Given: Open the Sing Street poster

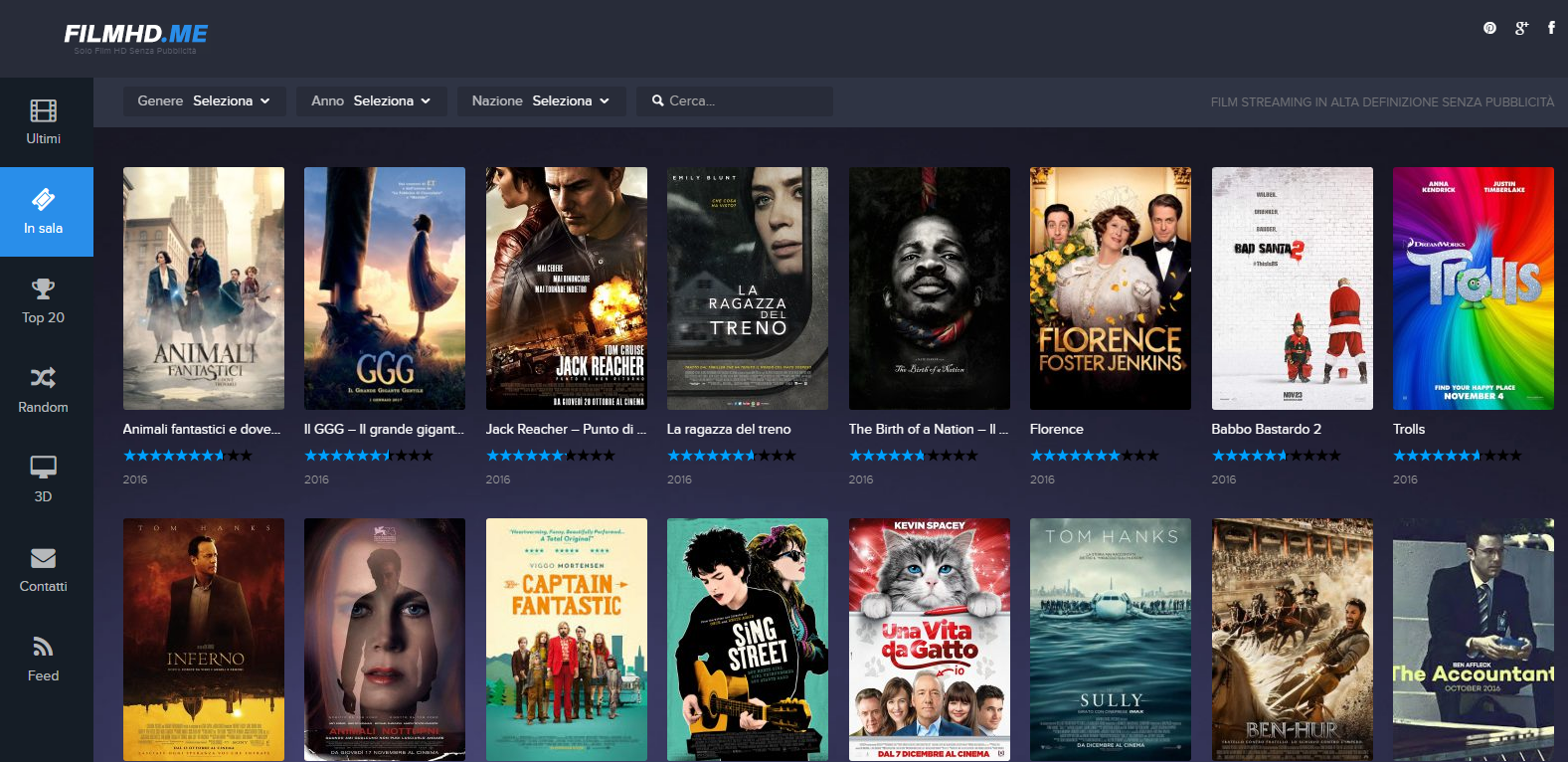Looking at the screenshot, I should [x=748, y=640].
